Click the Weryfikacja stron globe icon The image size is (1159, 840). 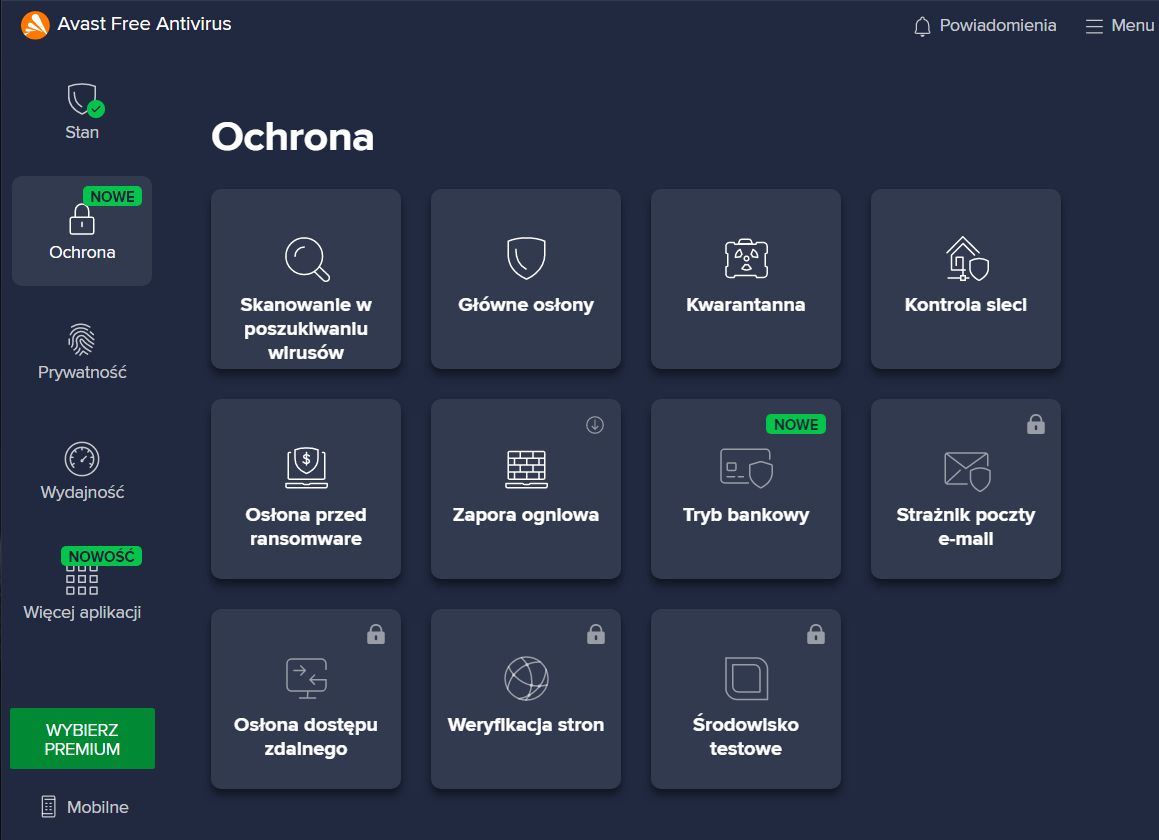[x=526, y=678]
